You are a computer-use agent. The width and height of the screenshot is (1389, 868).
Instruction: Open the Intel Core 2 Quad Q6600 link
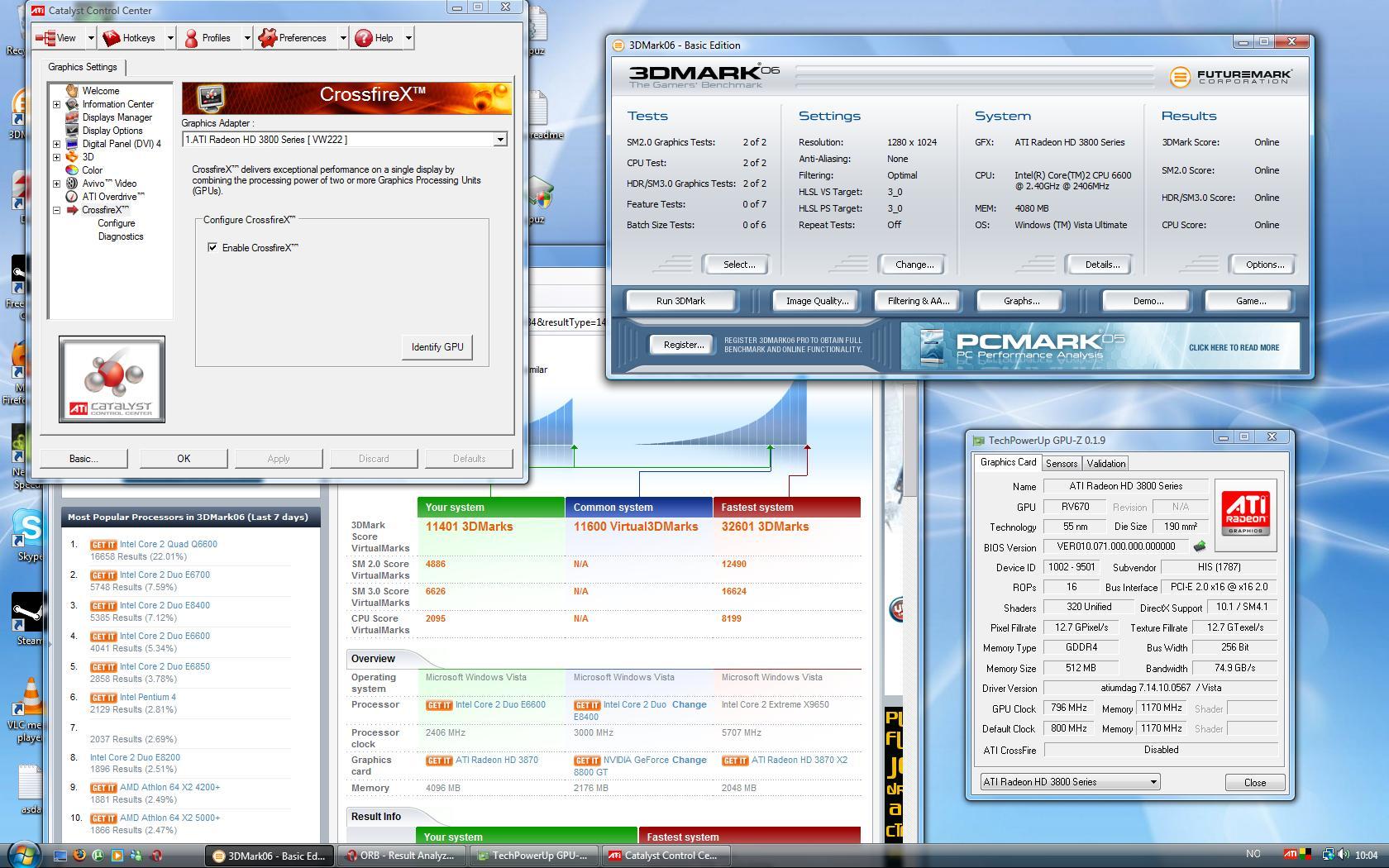tap(168, 544)
